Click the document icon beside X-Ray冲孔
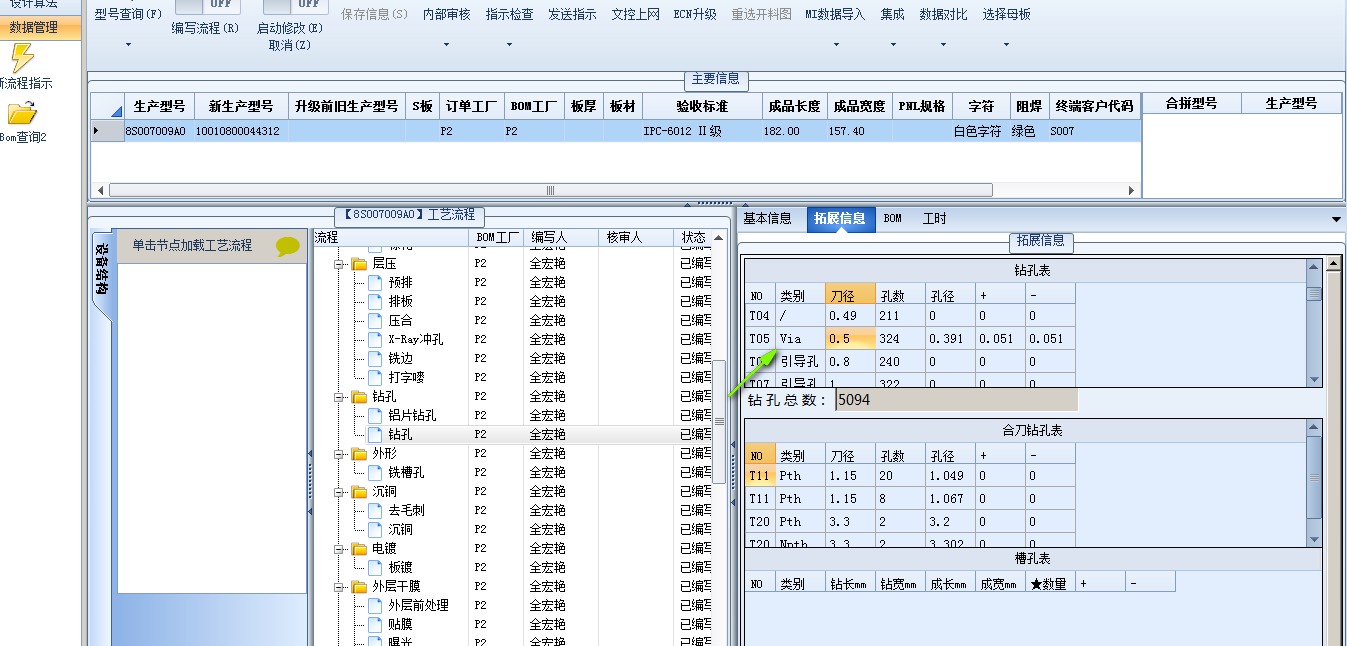This screenshot has width=1347, height=646. click(375, 340)
